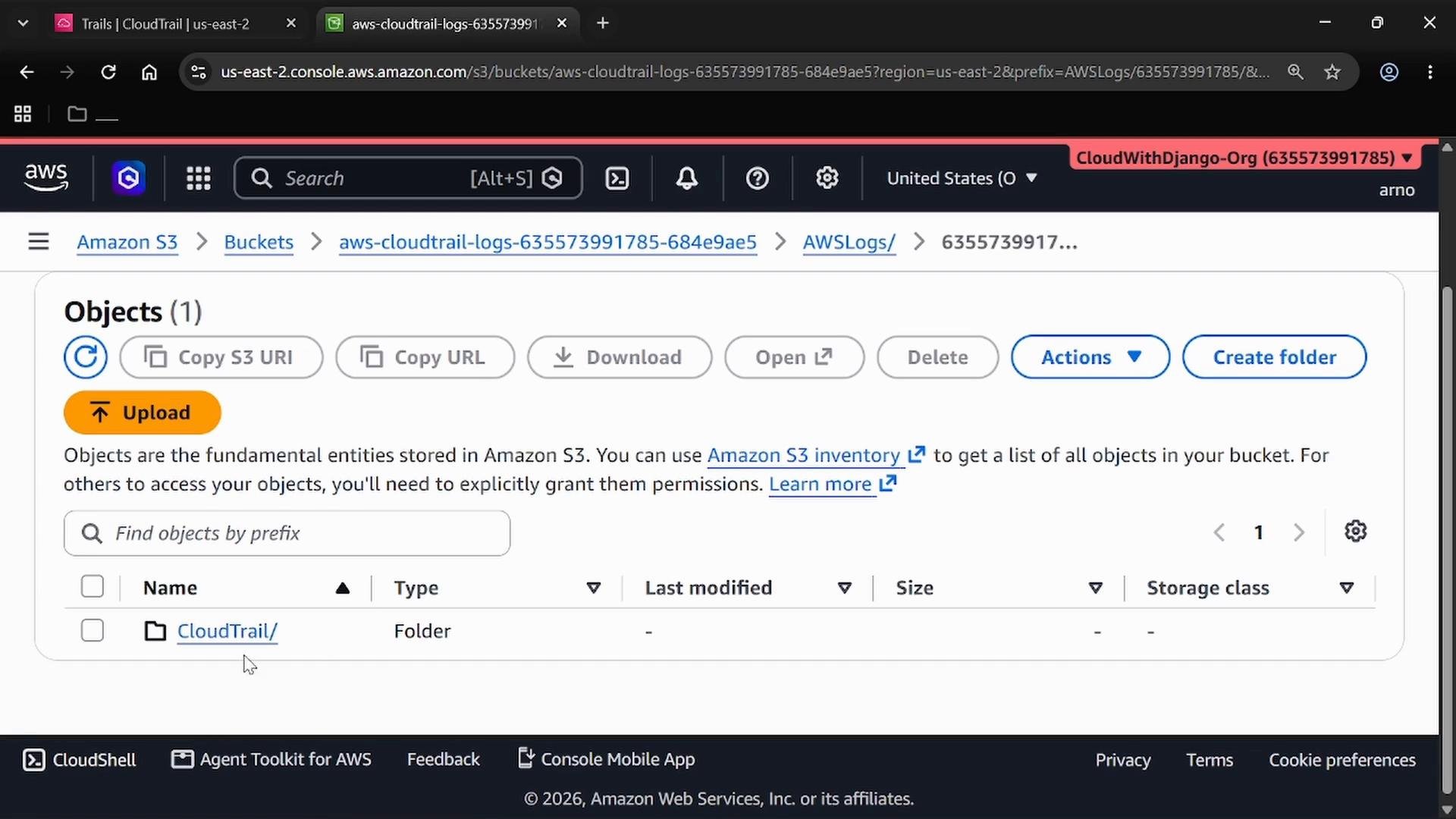Reload the browser page
The height and width of the screenshot is (819, 1456).
point(108,72)
